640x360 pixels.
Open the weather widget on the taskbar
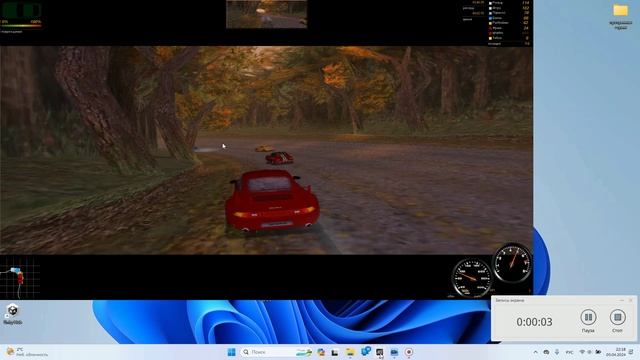(27, 352)
